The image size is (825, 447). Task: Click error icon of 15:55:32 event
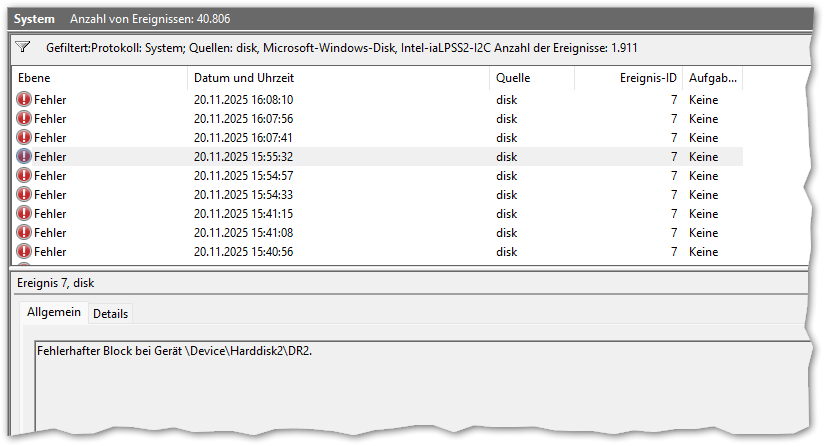(24, 157)
